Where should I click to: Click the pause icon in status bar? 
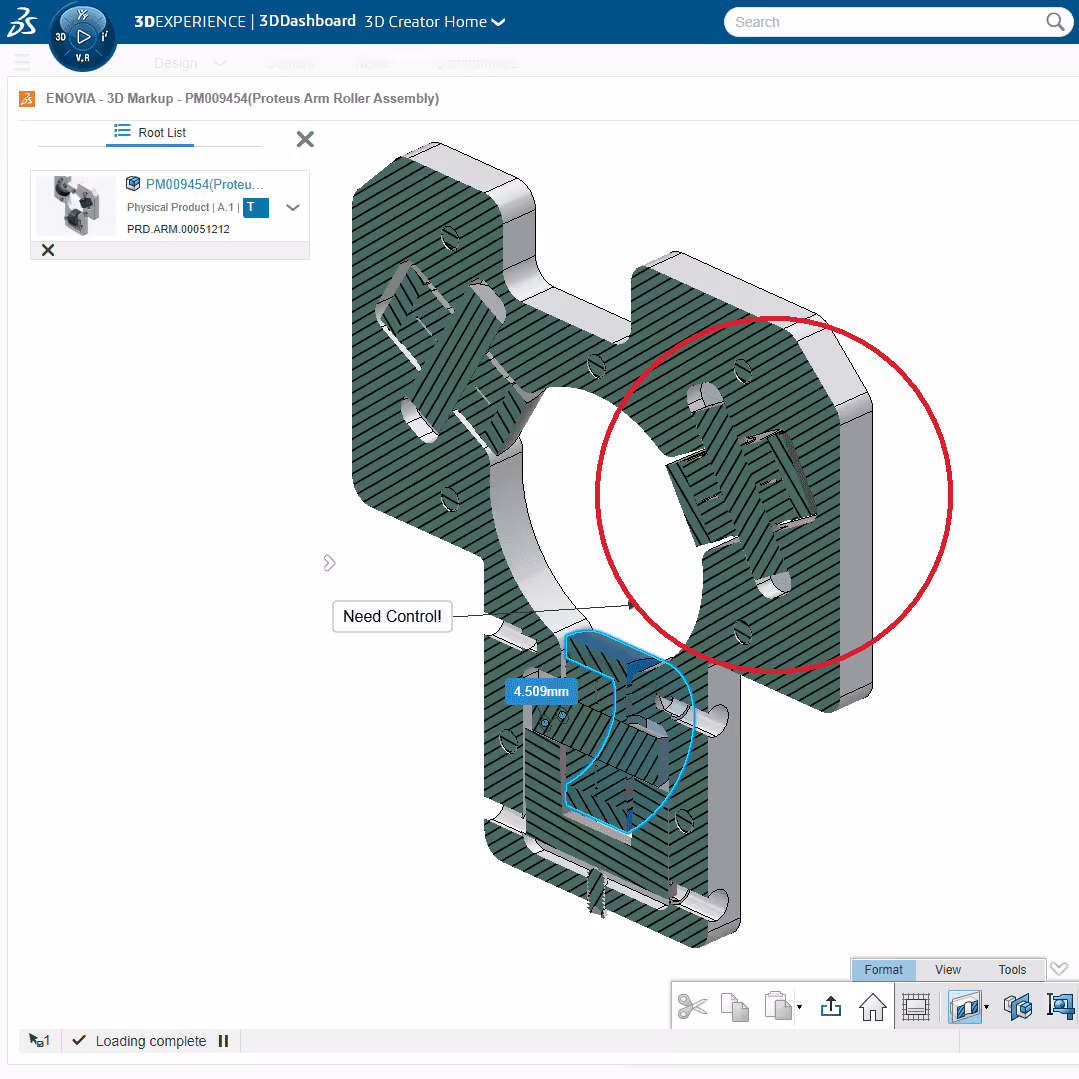pyautogui.click(x=223, y=1041)
